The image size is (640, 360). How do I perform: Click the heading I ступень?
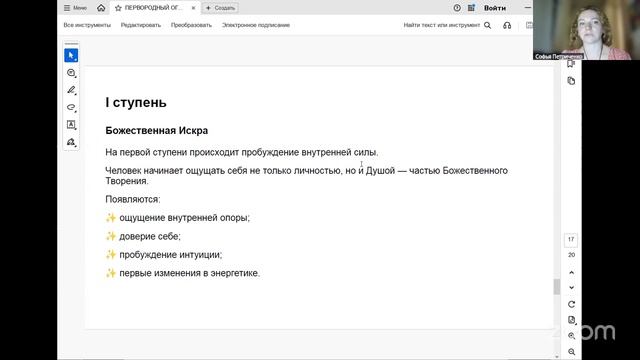pos(136,102)
